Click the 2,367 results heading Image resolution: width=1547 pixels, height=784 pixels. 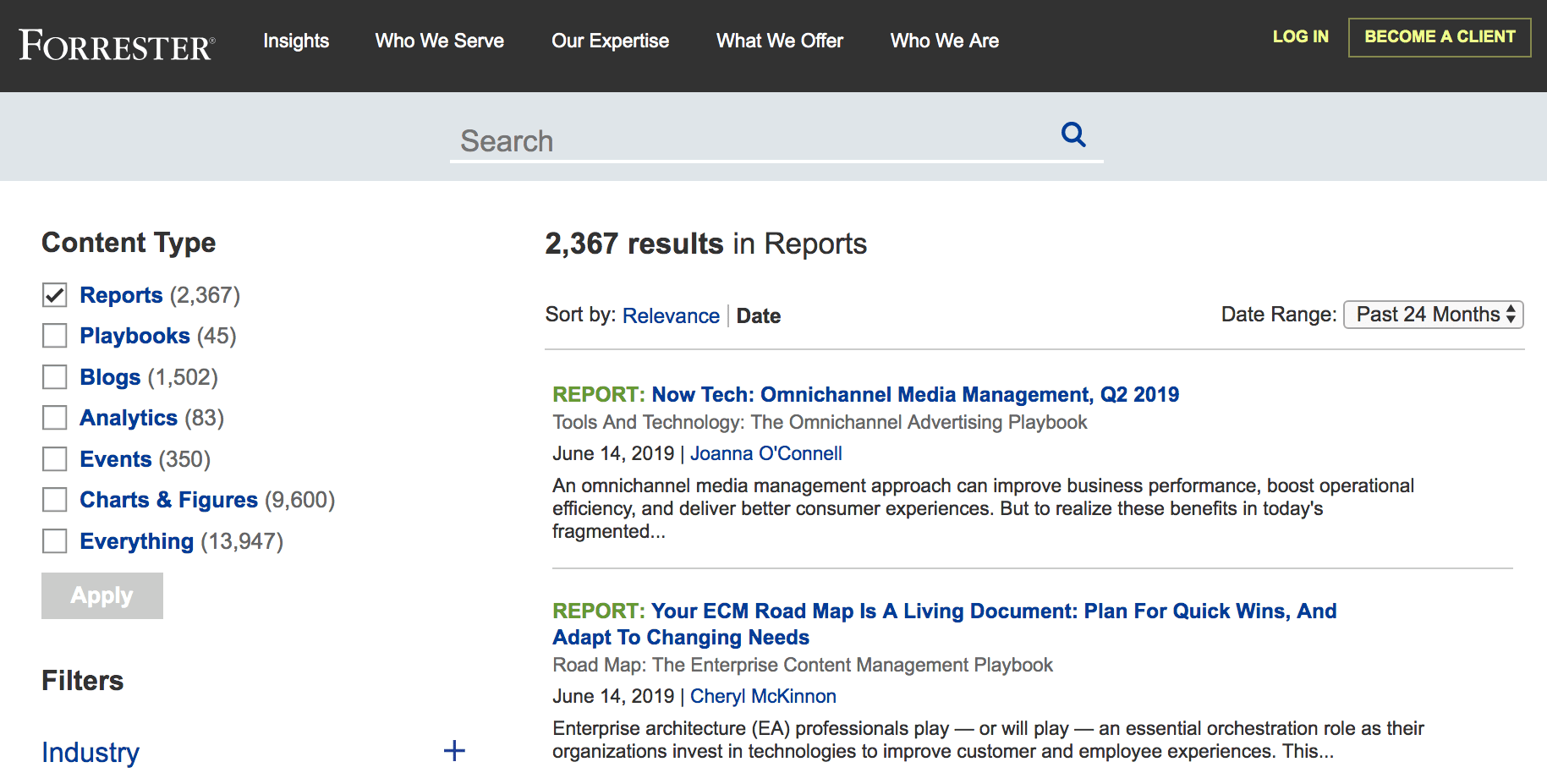coord(705,244)
